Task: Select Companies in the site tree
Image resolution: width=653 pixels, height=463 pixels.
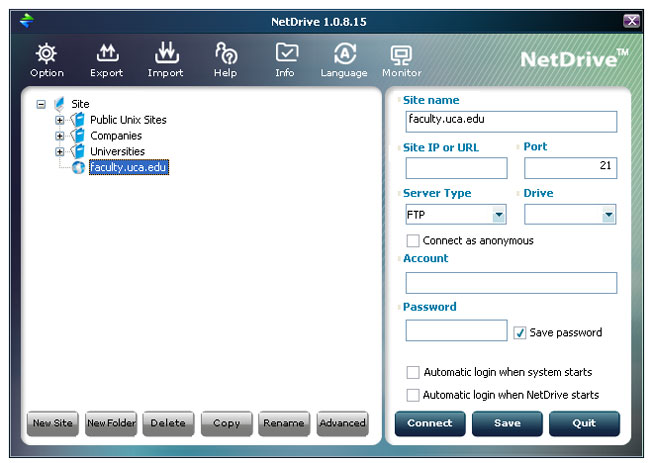Action: tap(116, 136)
